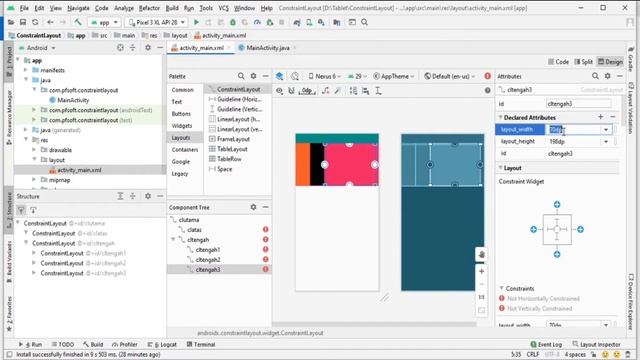640x360 pixels.
Task: Remove declared attribute with minus icon
Action: point(613,117)
